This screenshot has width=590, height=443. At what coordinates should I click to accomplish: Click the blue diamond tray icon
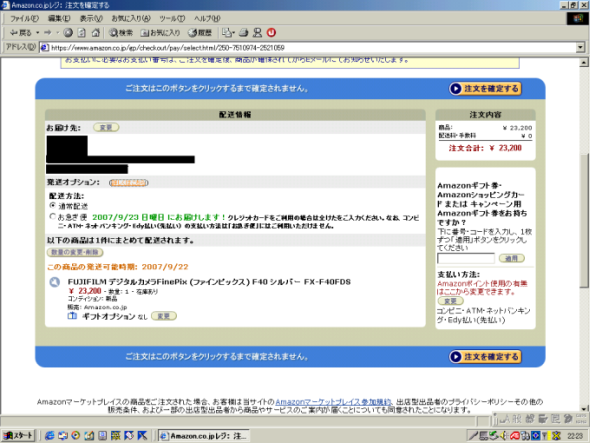(535, 436)
